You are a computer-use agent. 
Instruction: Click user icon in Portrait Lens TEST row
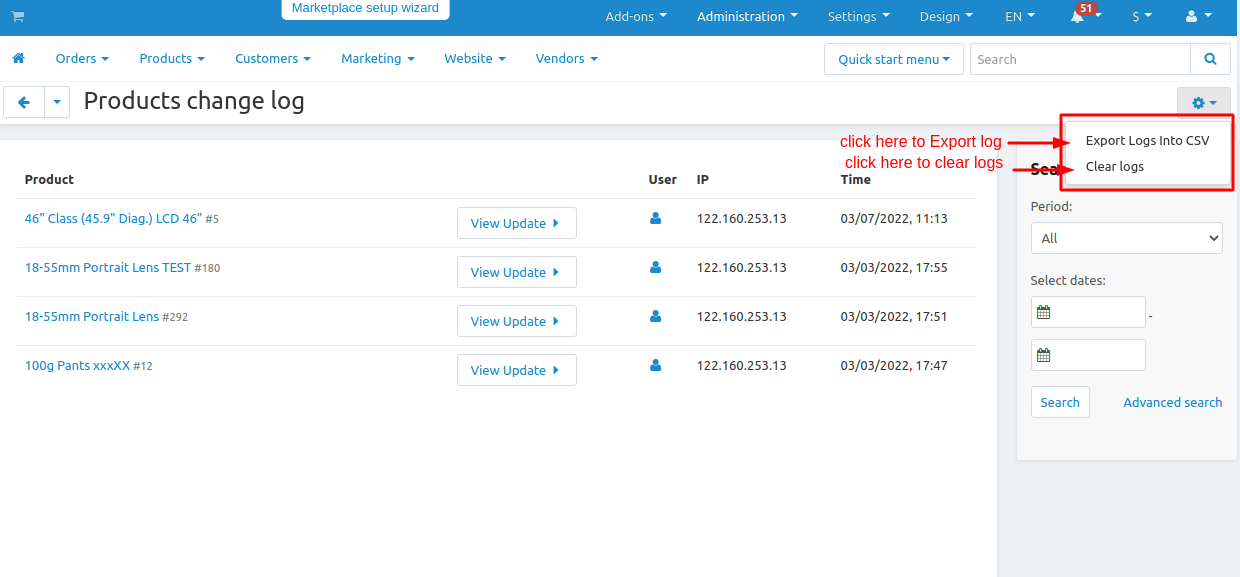coord(656,267)
